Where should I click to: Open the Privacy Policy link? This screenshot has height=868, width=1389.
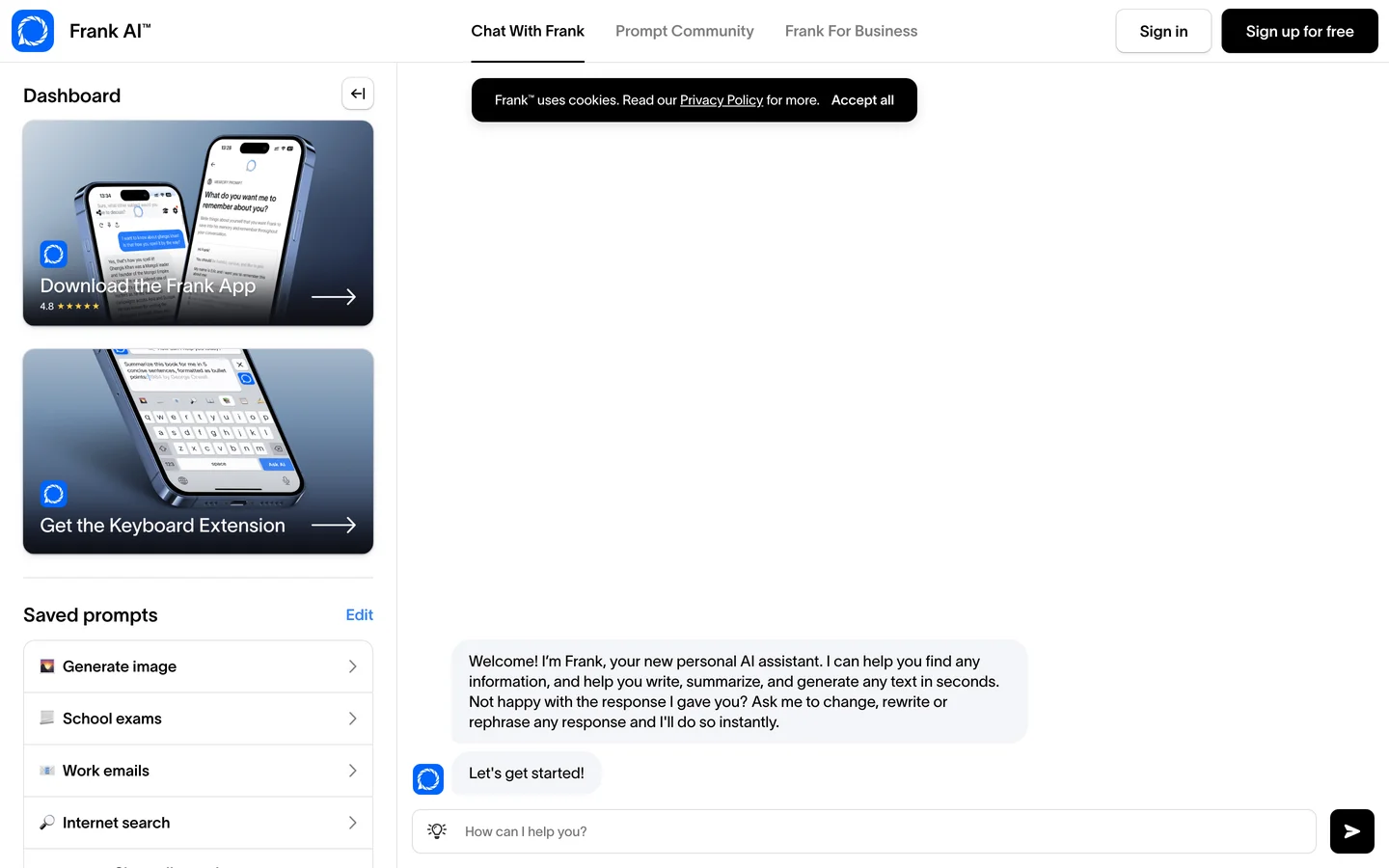722,100
